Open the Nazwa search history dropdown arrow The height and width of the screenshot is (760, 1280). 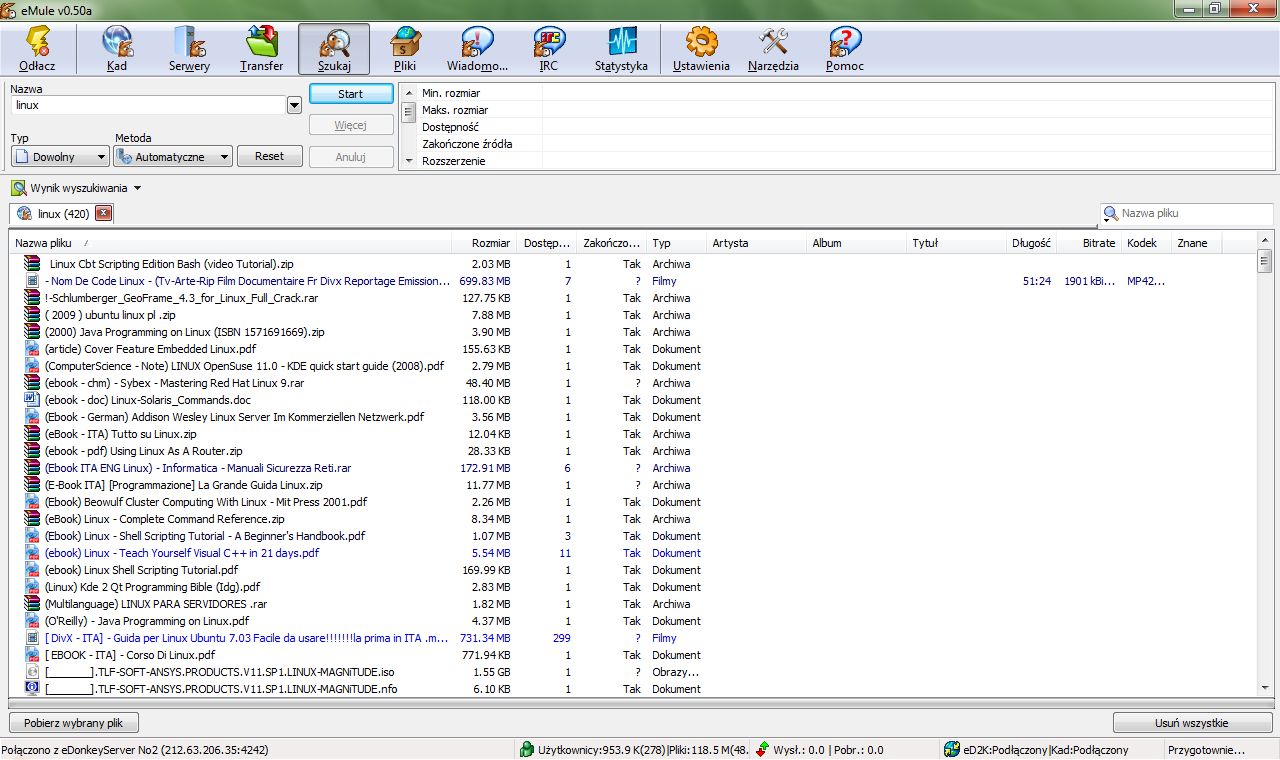pos(294,105)
